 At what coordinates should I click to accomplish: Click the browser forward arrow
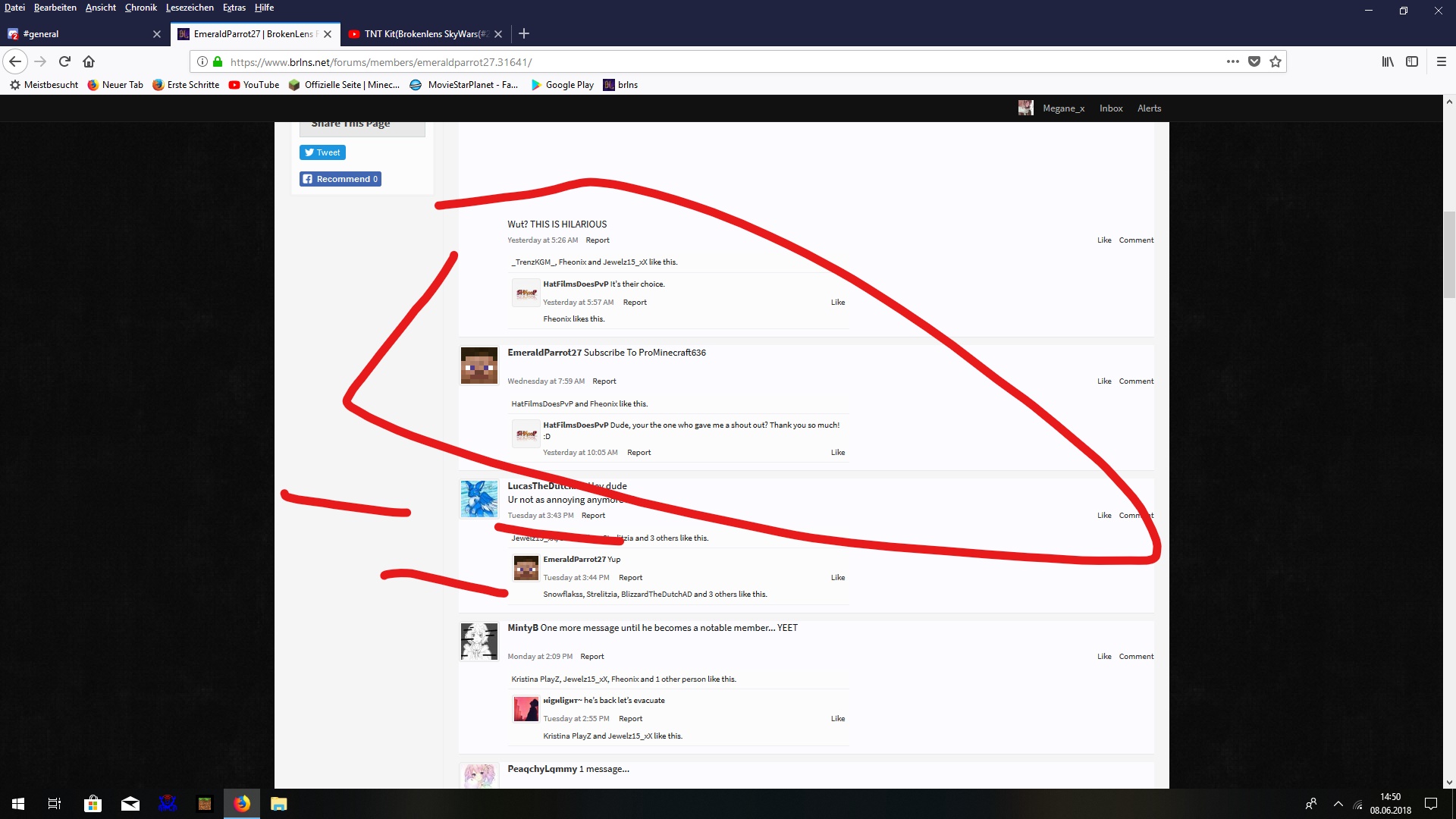[41, 61]
